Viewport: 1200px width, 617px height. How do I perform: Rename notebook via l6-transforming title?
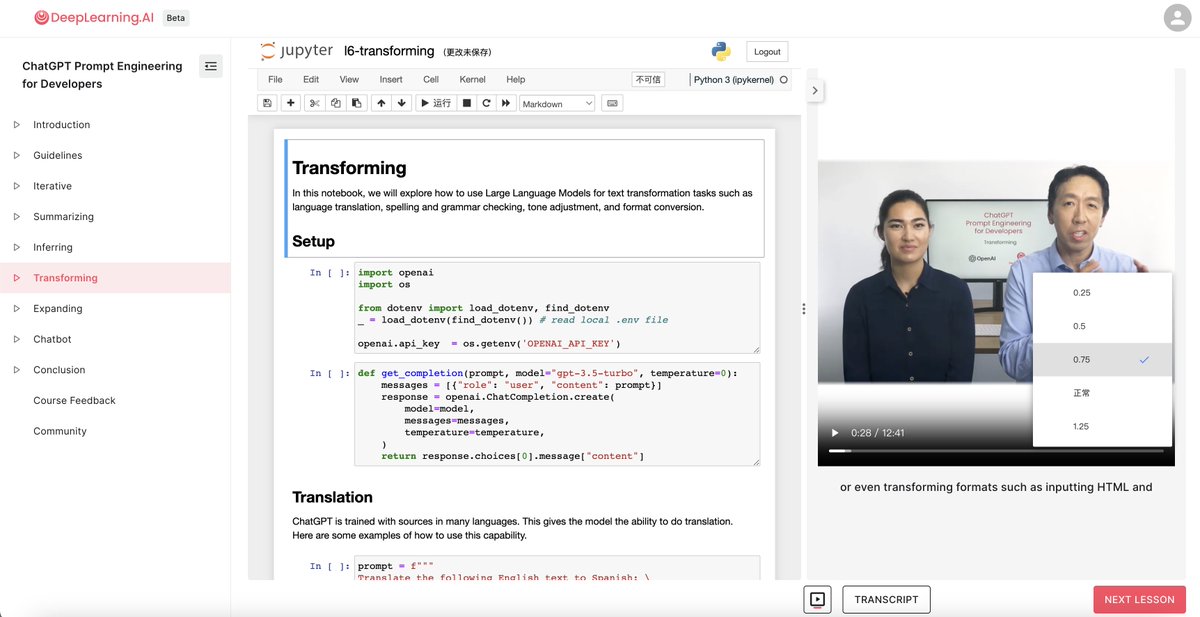point(389,51)
